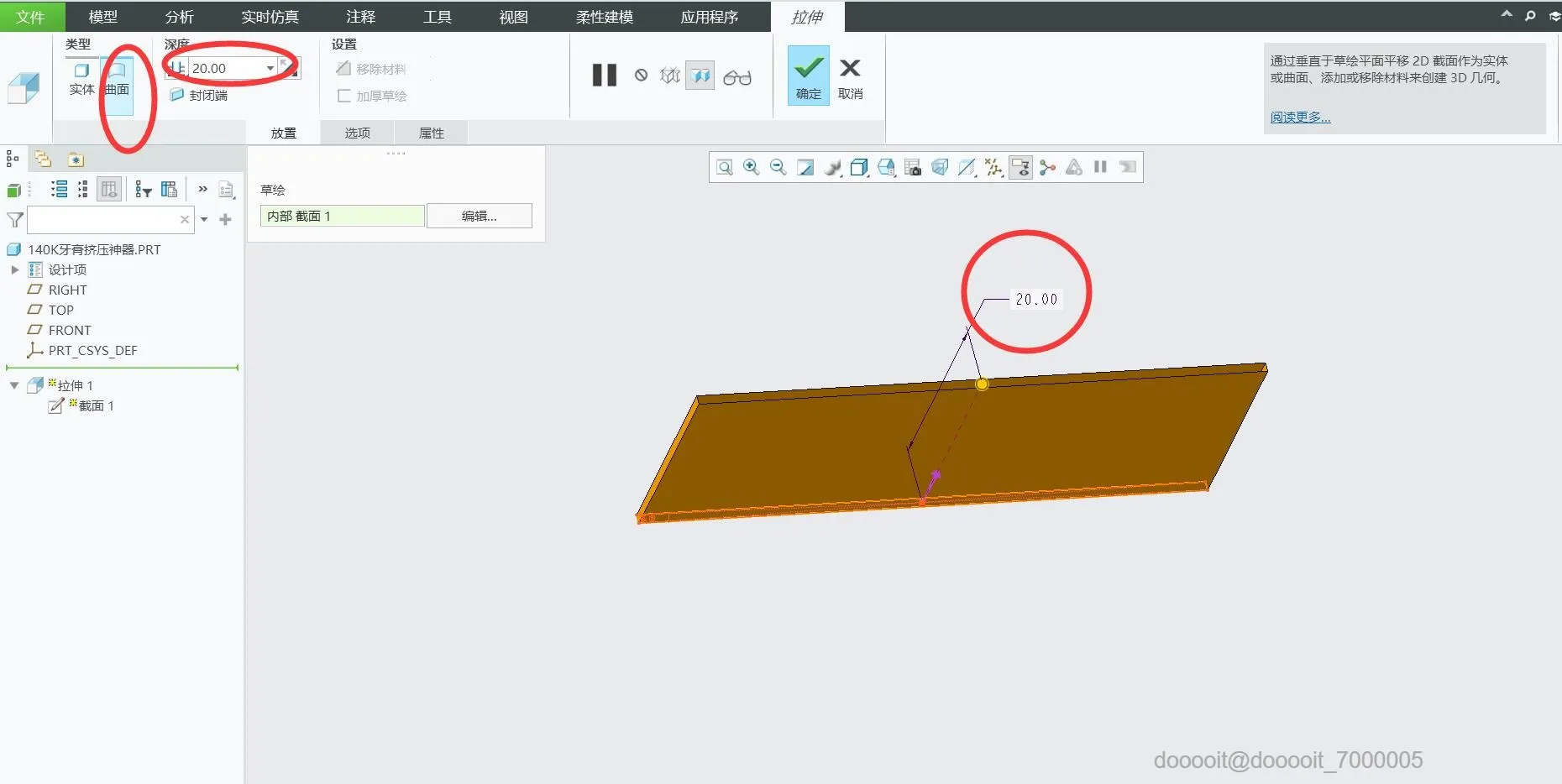Click the 编辑... edit sketch button
This screenshot has width=1562, height=784.
click(x=480, y=216)
